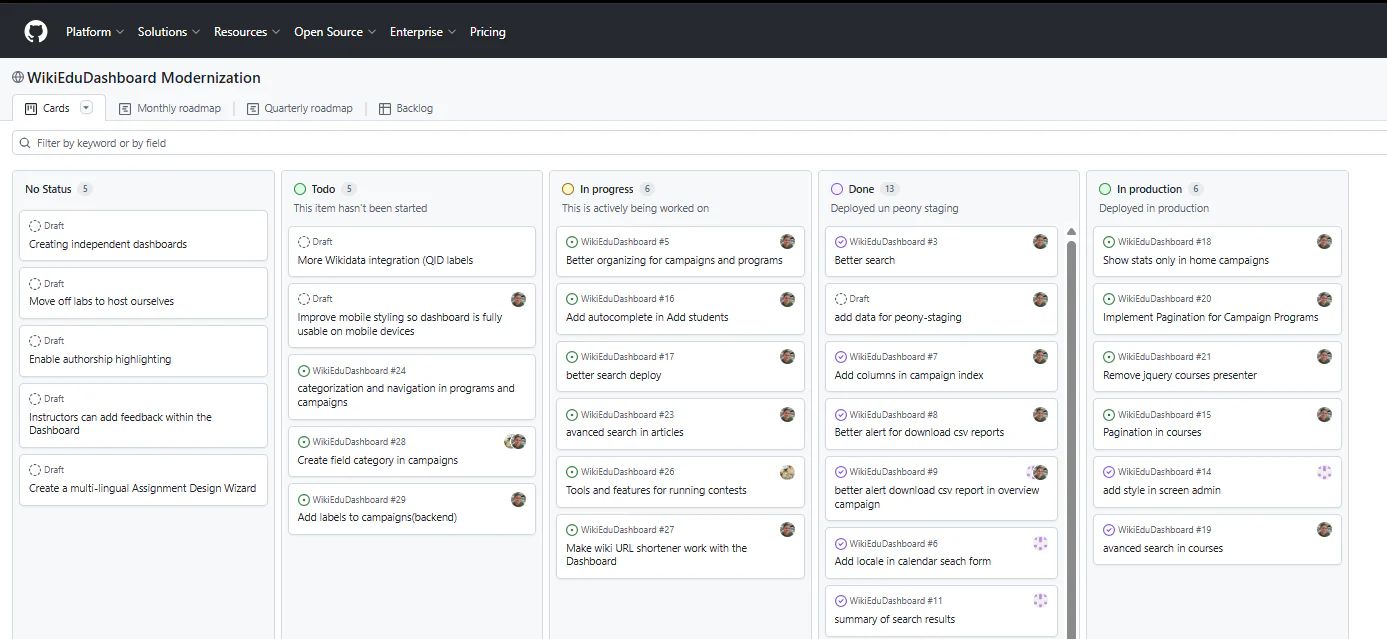Expand the Resources menu
This screenshot has height=639, width=1387.
coord(247,32)
